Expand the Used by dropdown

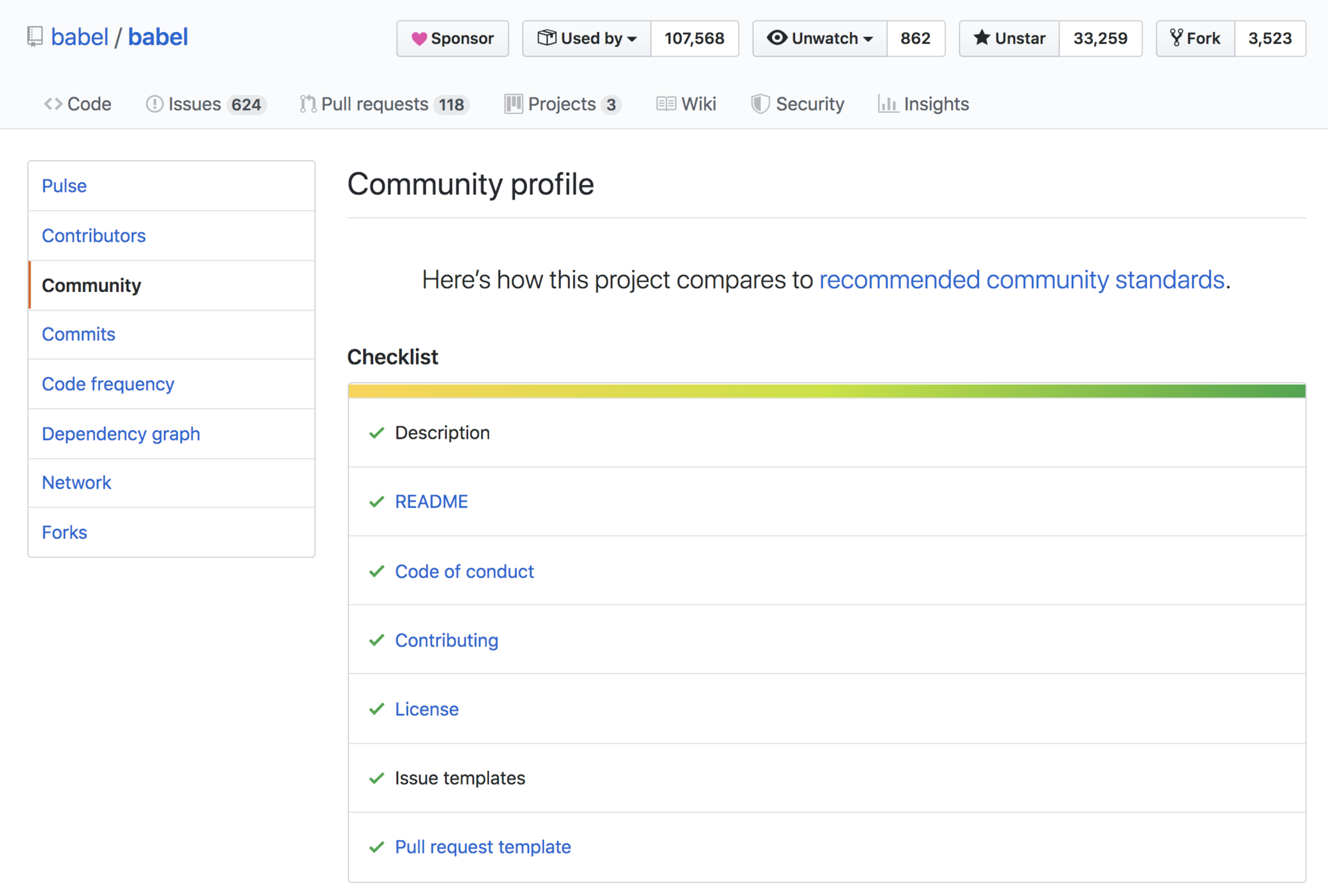tap(587, 38)
